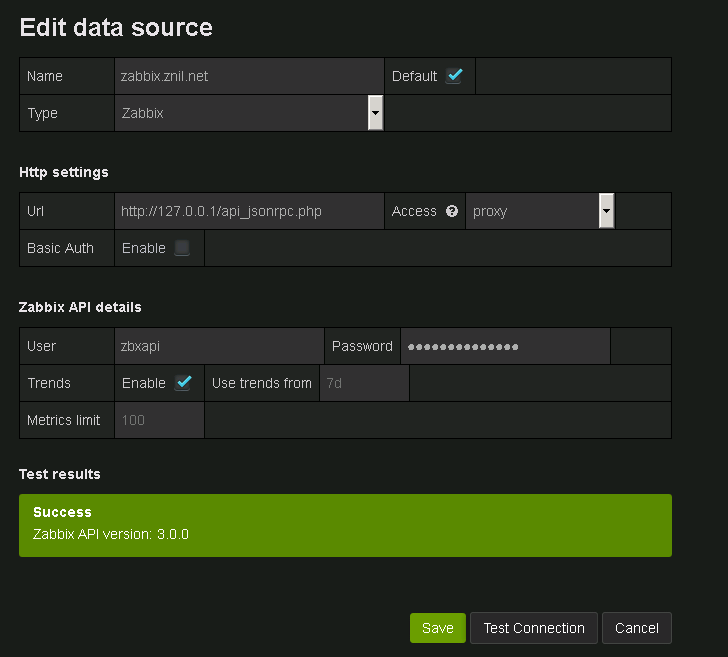Edit the Use trends from field
The width and height of the screenshot is (728, 657).
pos(364,383)
